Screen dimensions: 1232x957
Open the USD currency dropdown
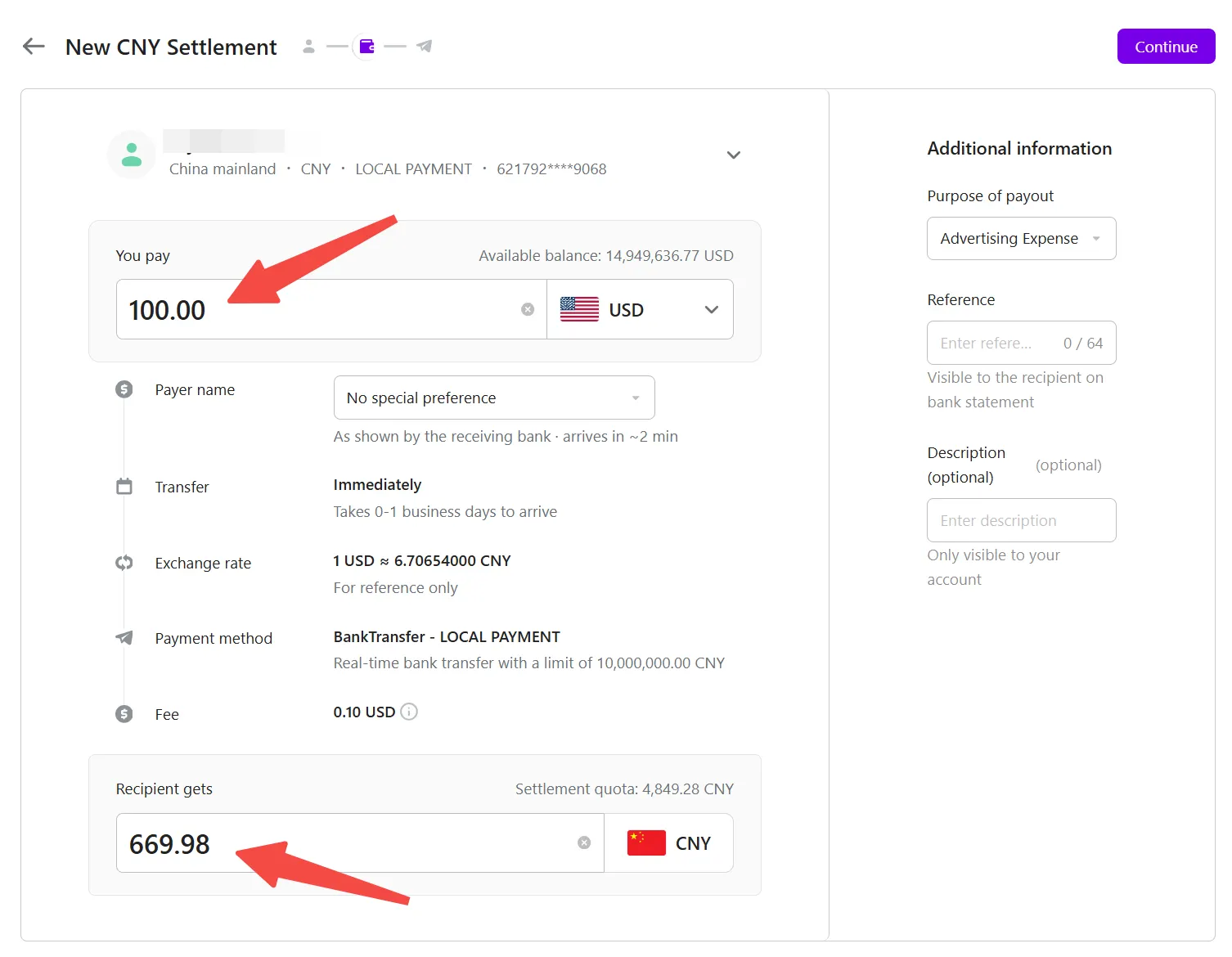tap(640, 309)
